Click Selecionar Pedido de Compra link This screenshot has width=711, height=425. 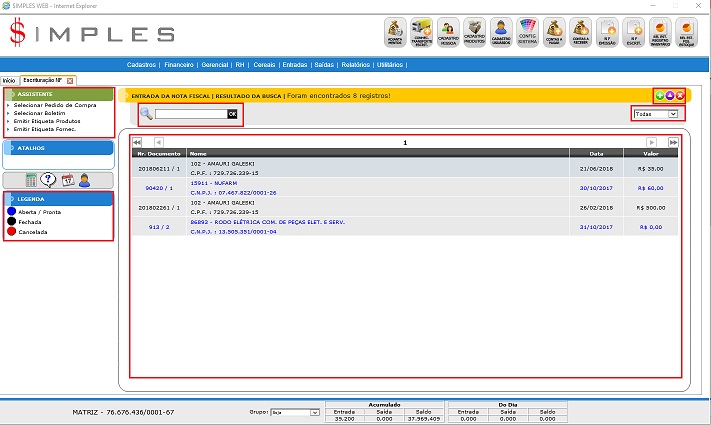click(55, 104)
